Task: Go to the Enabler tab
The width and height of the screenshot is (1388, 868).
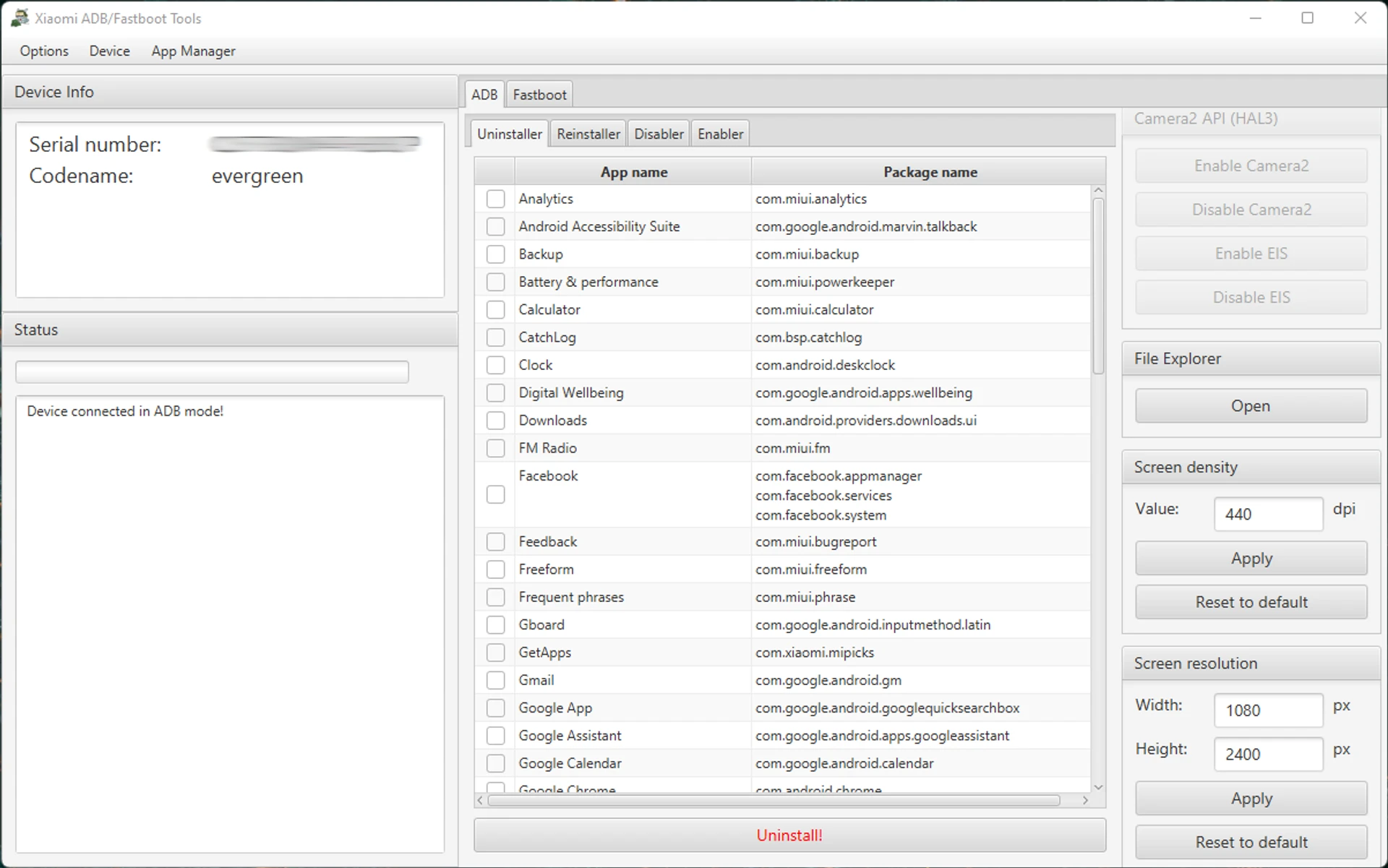Action: pos(720,134)
